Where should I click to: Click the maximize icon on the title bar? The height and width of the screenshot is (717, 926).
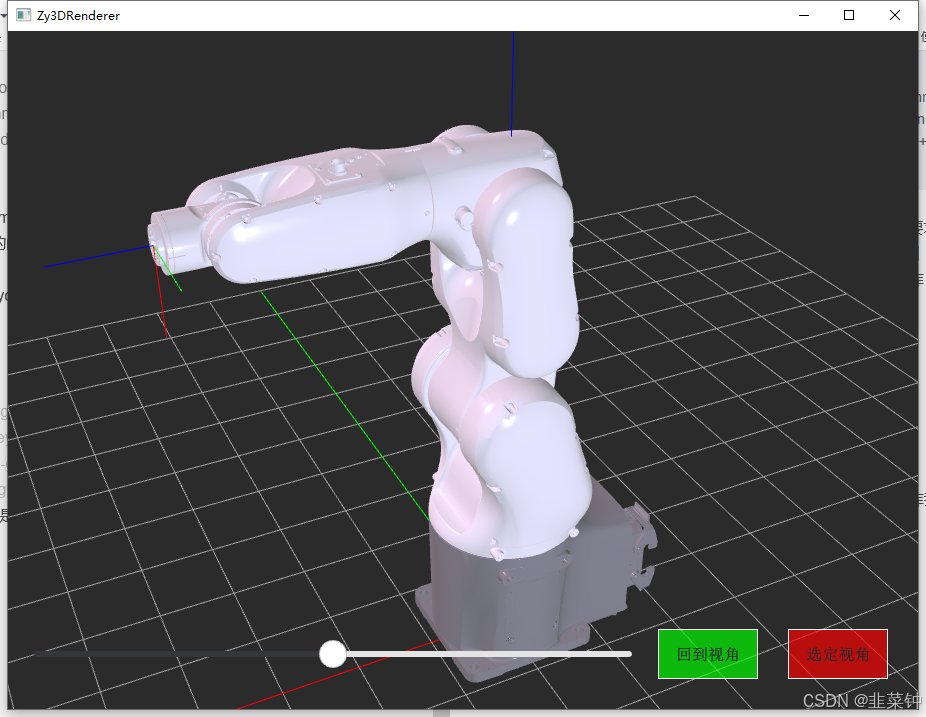click(x=848, y=15)
